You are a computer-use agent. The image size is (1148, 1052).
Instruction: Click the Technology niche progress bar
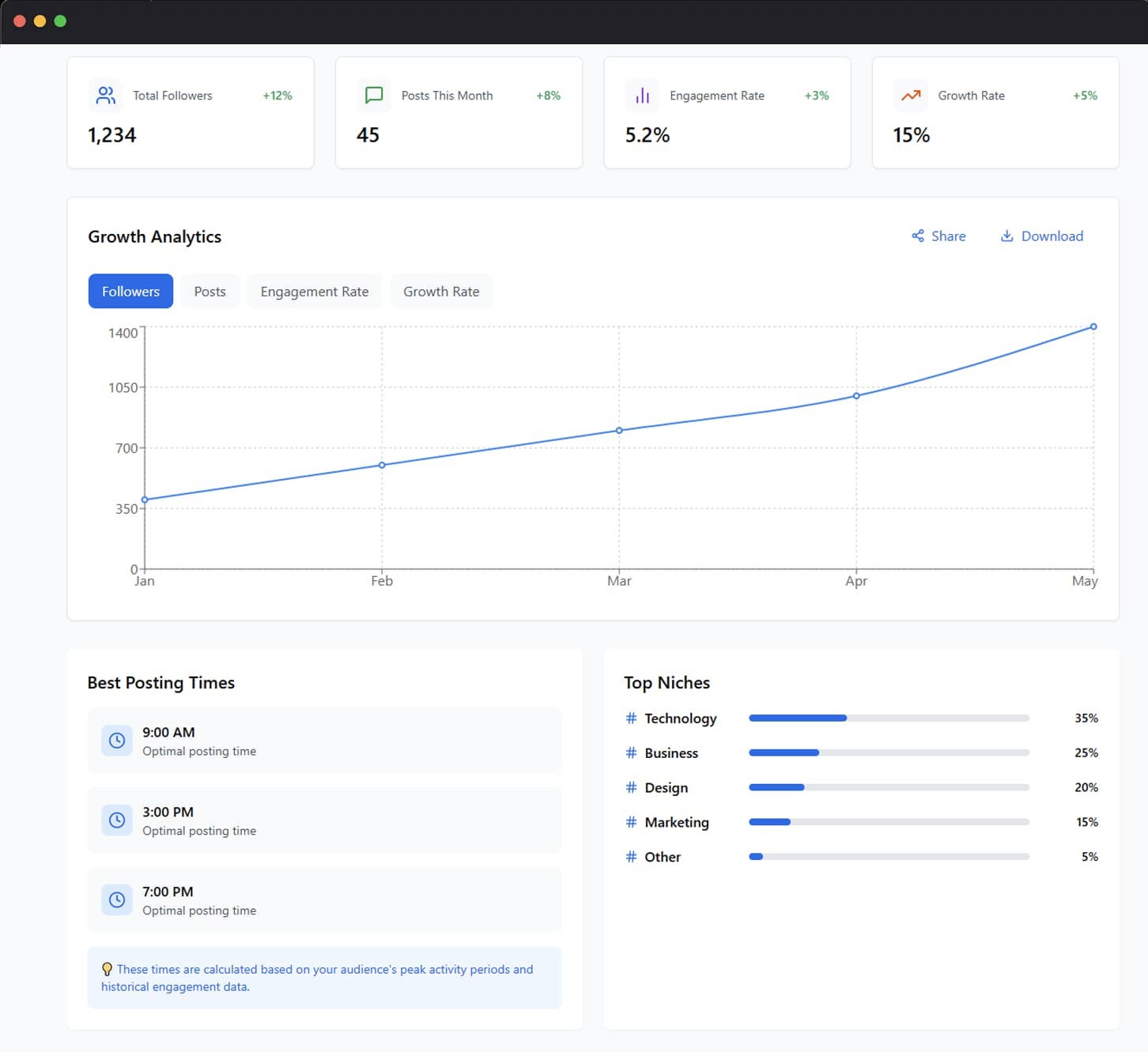[x=888, y=718]
